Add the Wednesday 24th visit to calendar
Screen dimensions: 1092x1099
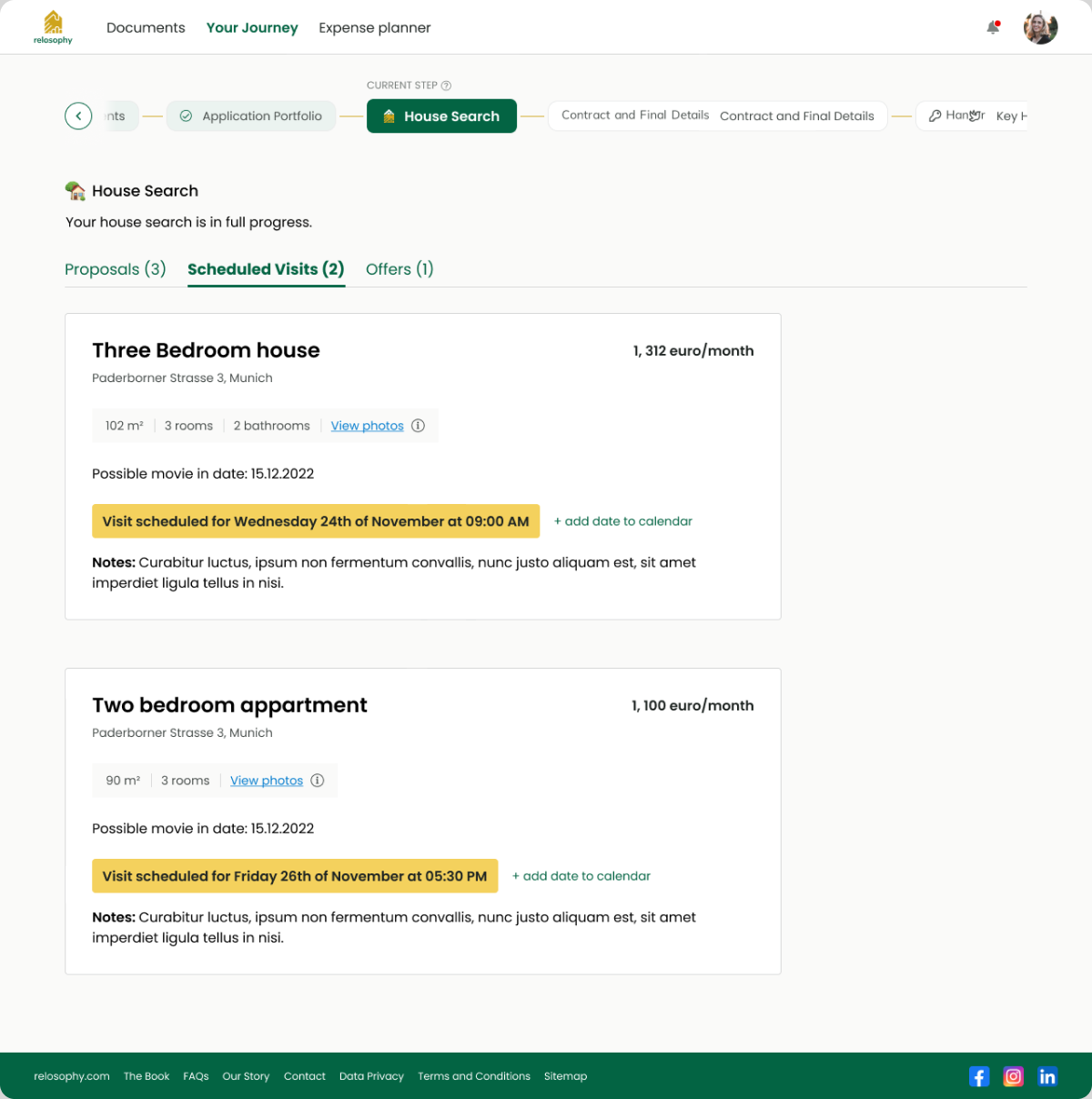623,521
